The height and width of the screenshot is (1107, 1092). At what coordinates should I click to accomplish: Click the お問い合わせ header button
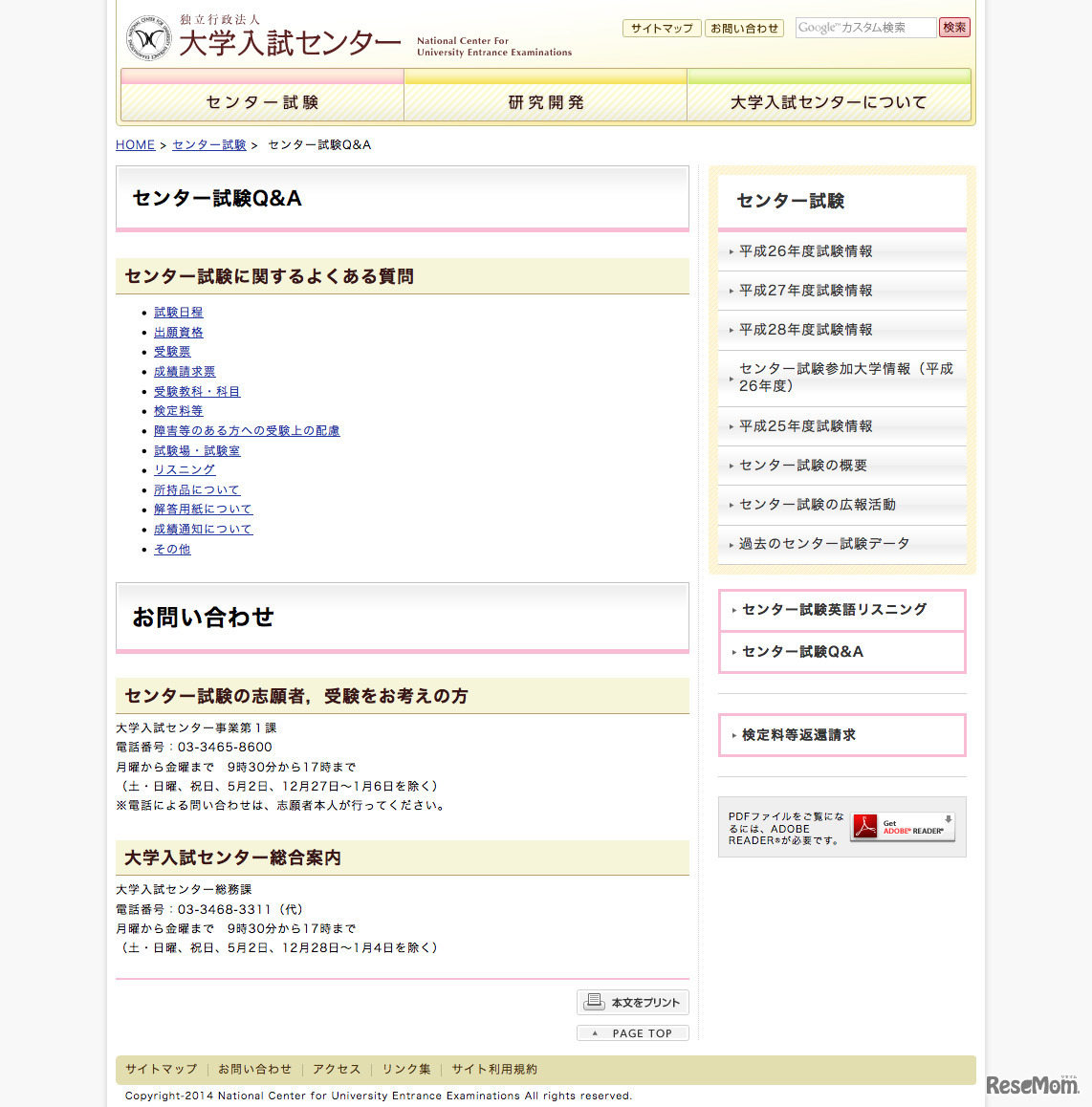tap(744, 28)
